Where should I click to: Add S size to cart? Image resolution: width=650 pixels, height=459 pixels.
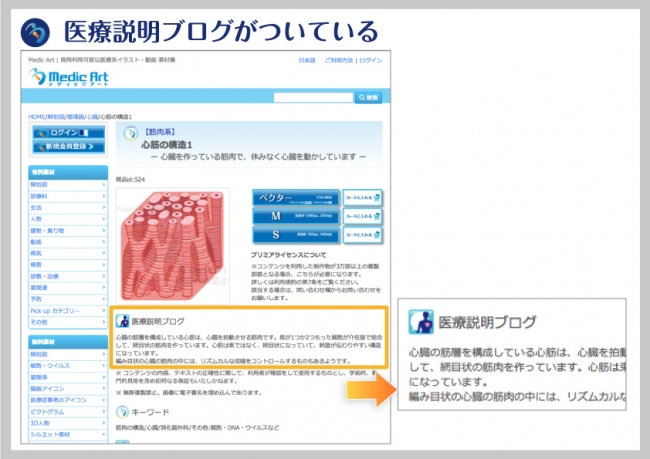362,235
